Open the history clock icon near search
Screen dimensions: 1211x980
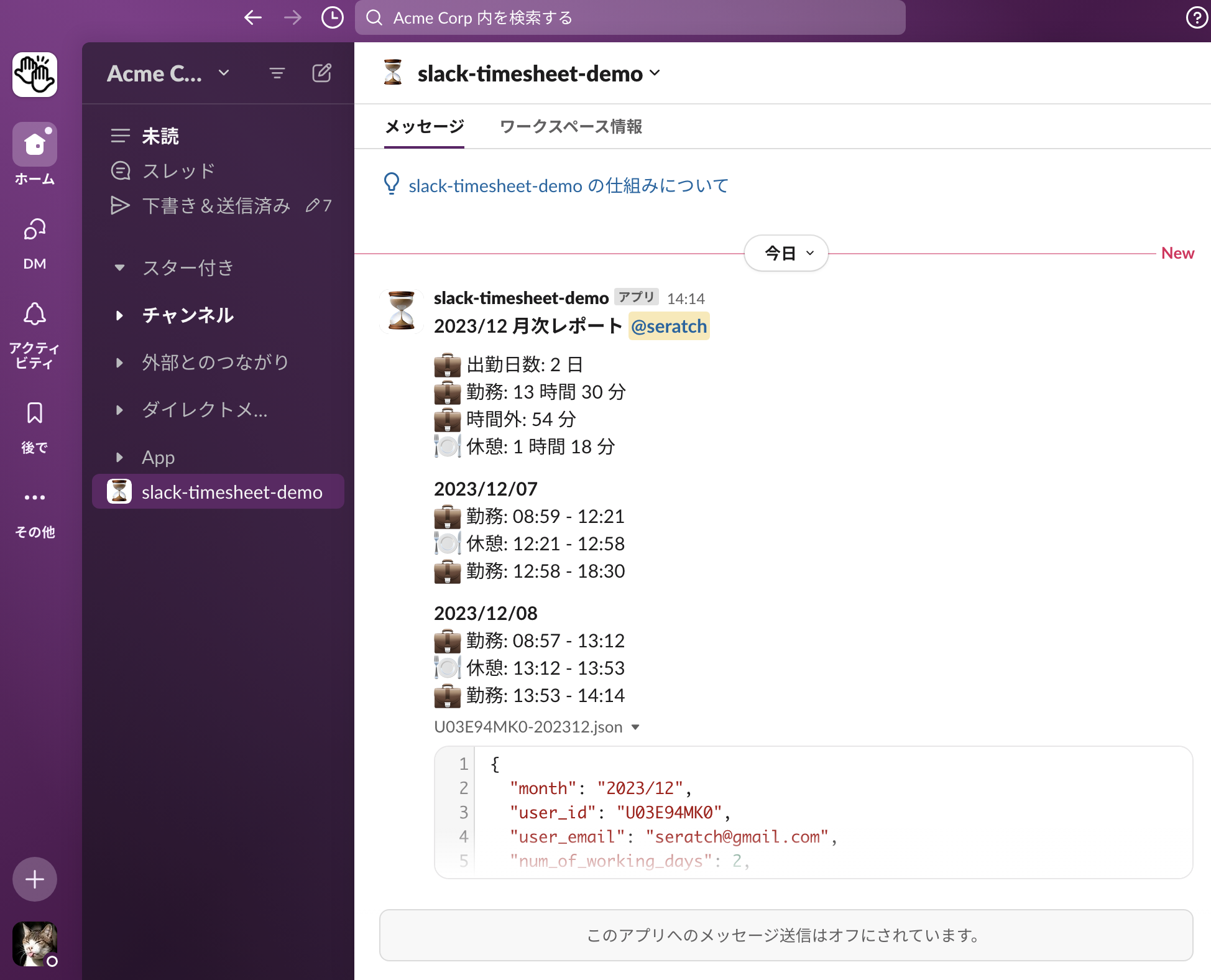click(x=331, y=17)
